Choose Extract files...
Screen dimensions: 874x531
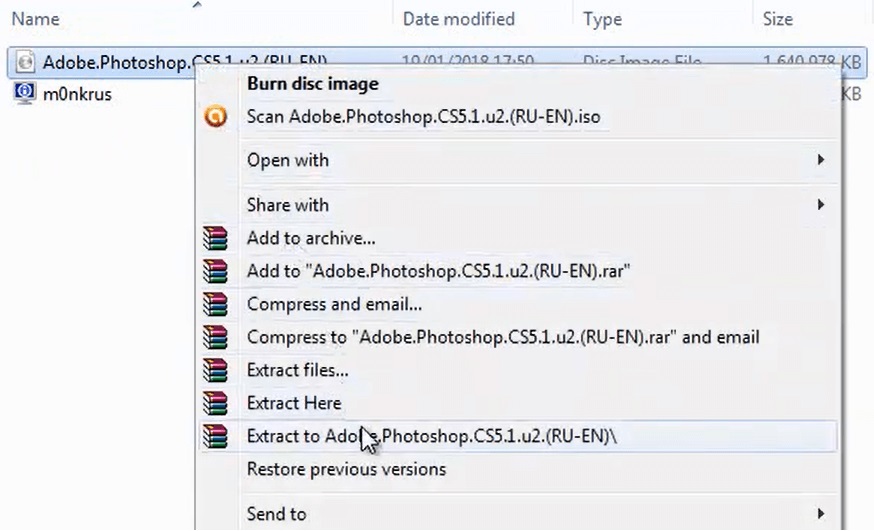pos(298,370)
